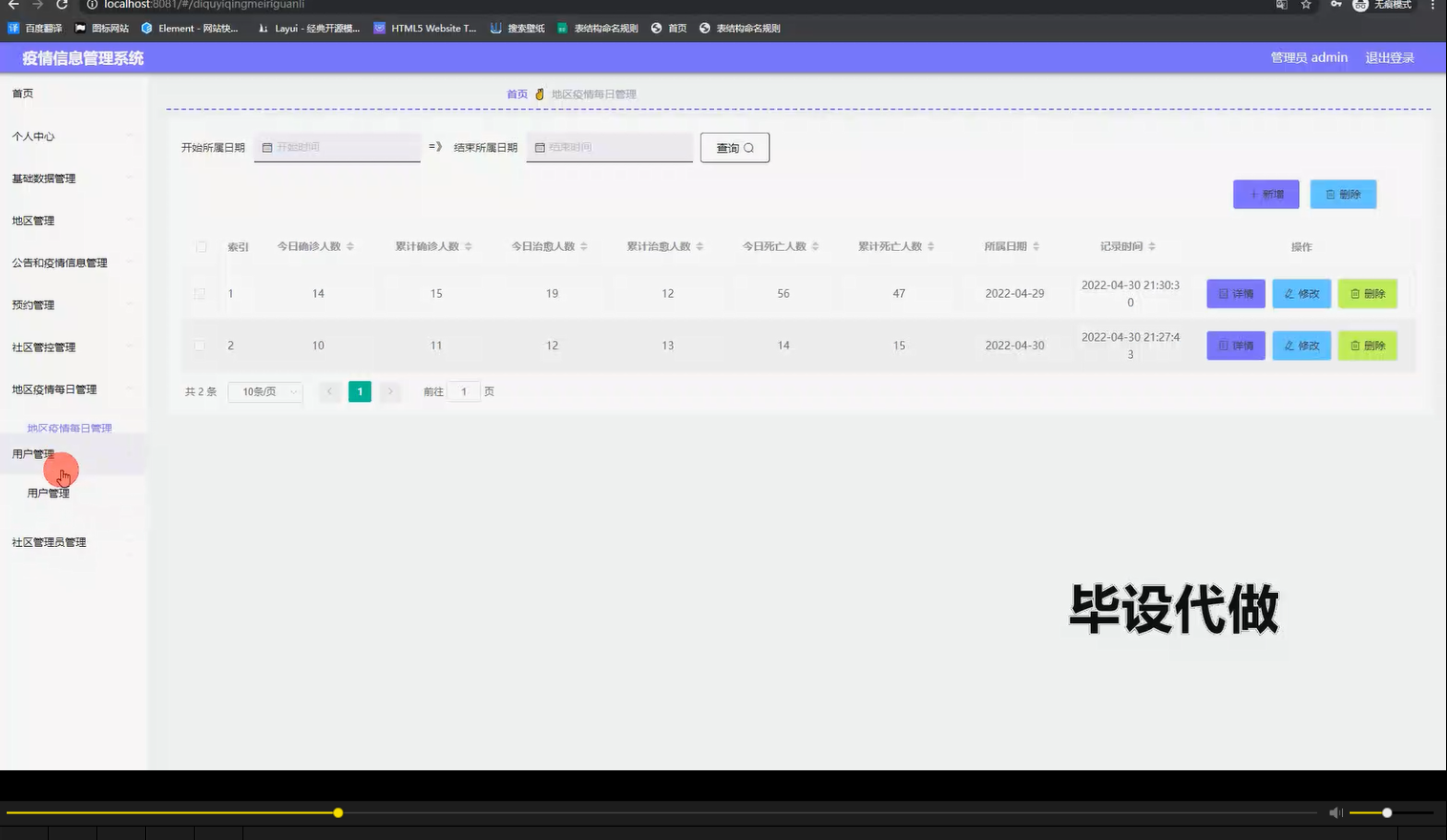This screenshot has height=840, width=1447.
Task: Check the checkbox for table row 1
Action: [x=201, y=293]
